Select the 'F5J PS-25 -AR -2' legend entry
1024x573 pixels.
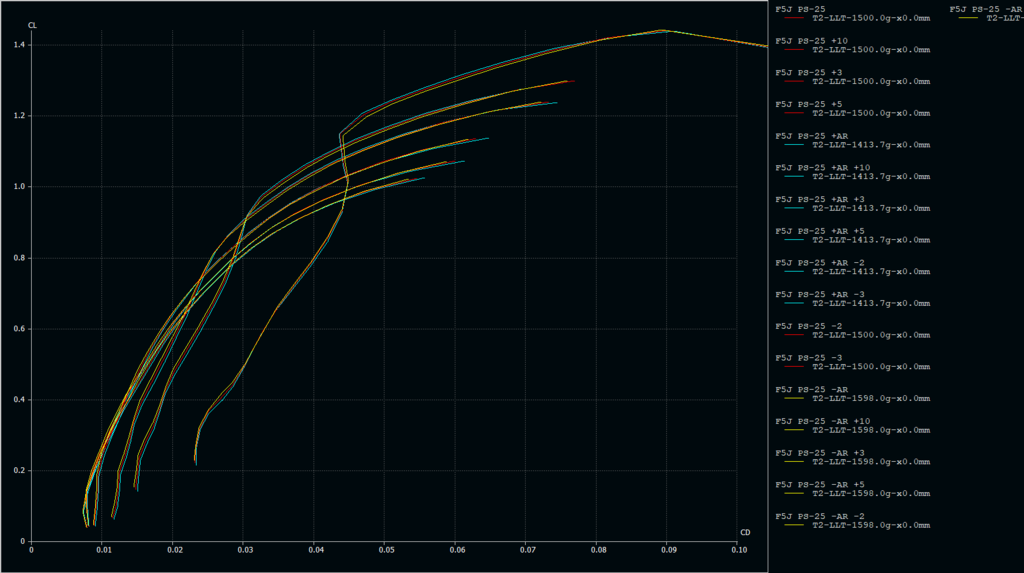click(x=819, y=516)
